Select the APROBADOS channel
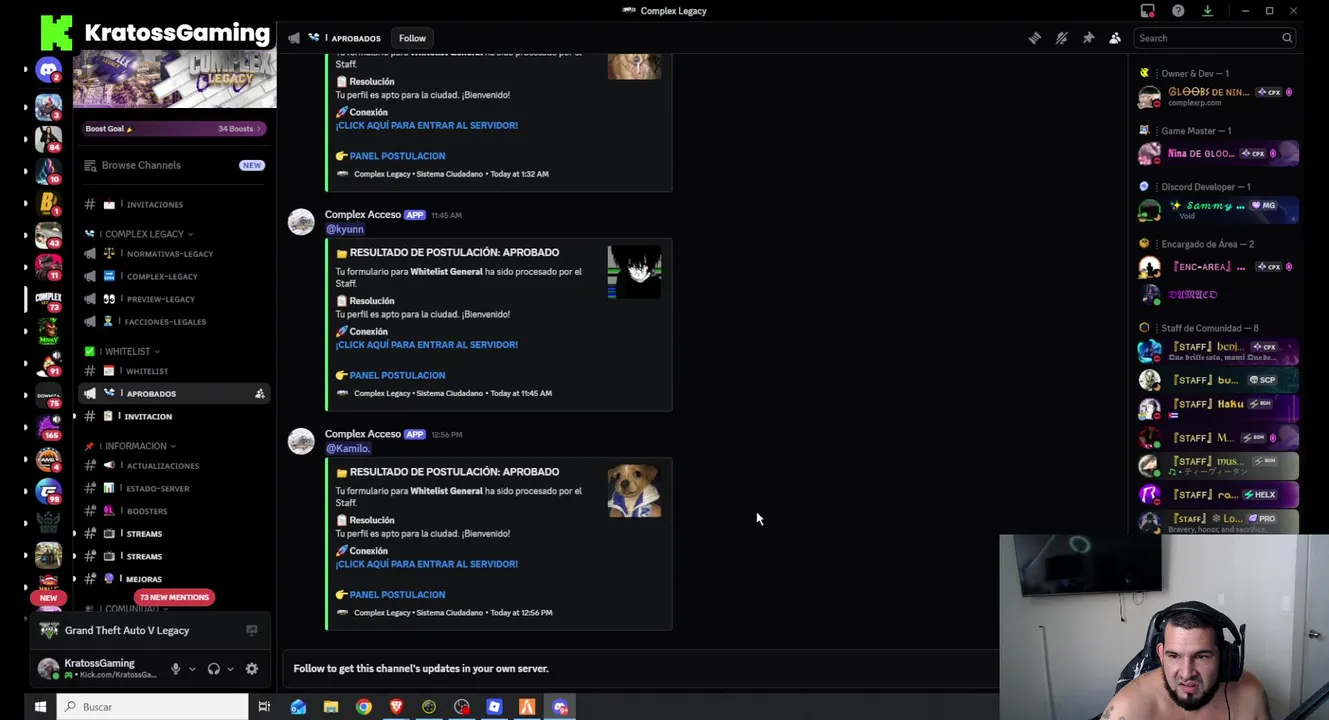The width and height of the screenshot is (1329, 720). coord(174,394)
